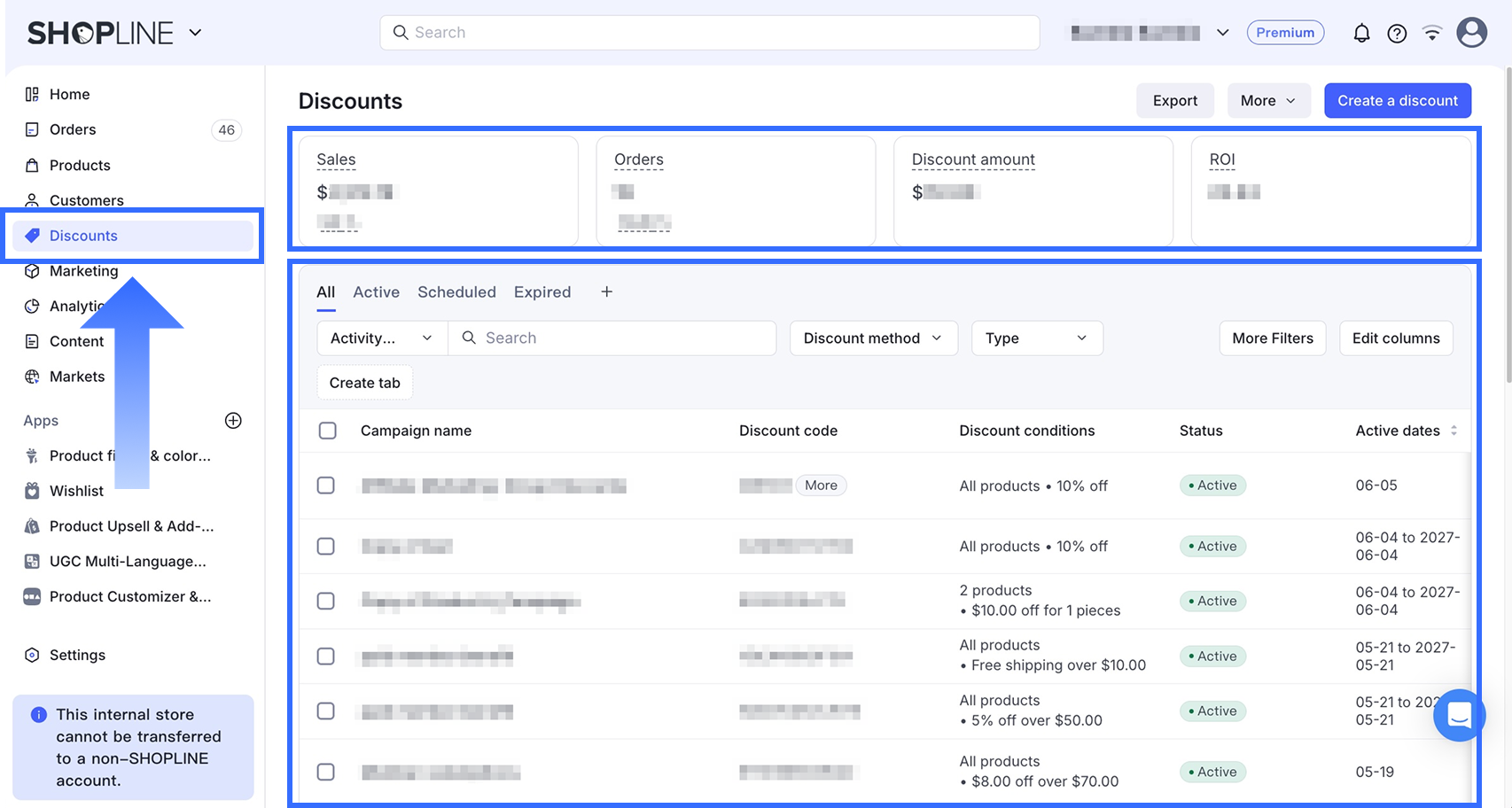Add a new tab with the plus icon
Screen dimensions: 1512x808
pyautogui.click(x=606, y=291)
